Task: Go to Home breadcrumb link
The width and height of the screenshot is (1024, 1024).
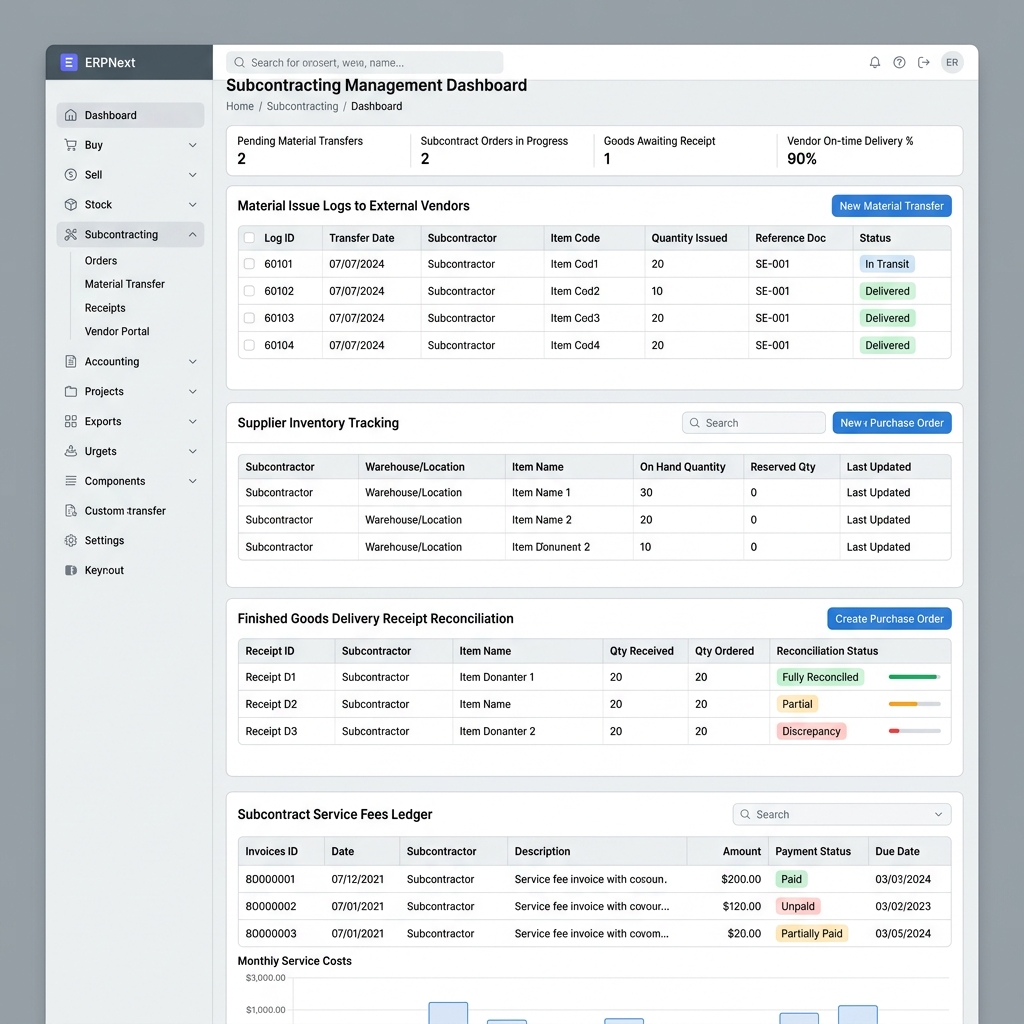Action: pos(240,106)
